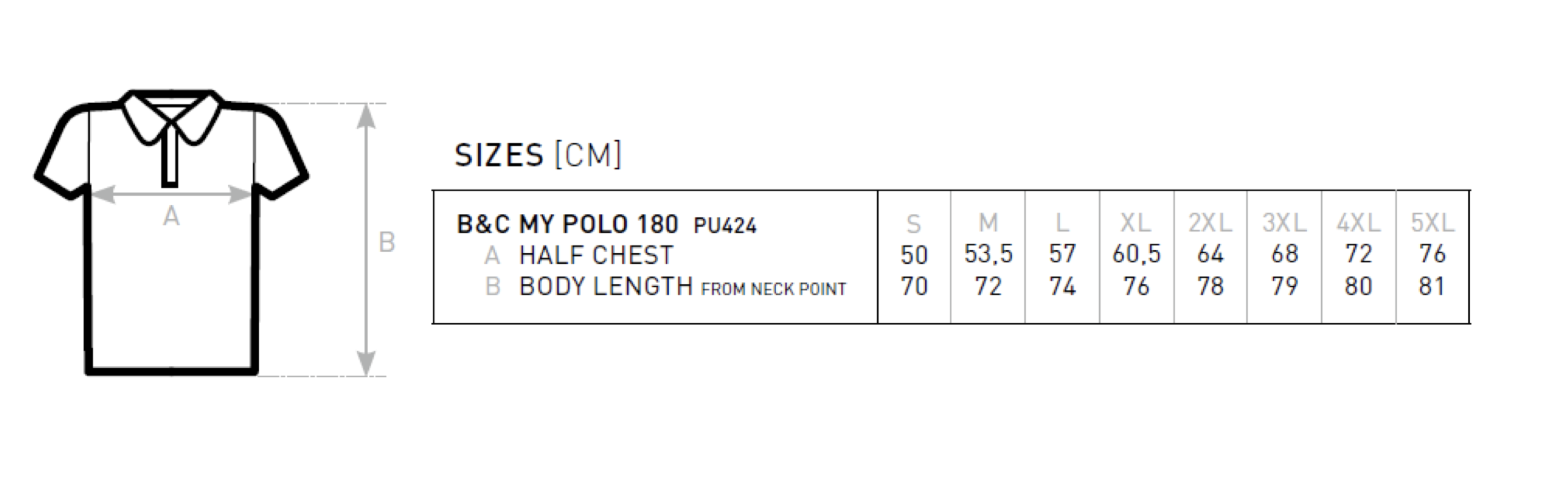Click the FROM NECK POINT note
The image size is (1568, 488).
point(774,289)
